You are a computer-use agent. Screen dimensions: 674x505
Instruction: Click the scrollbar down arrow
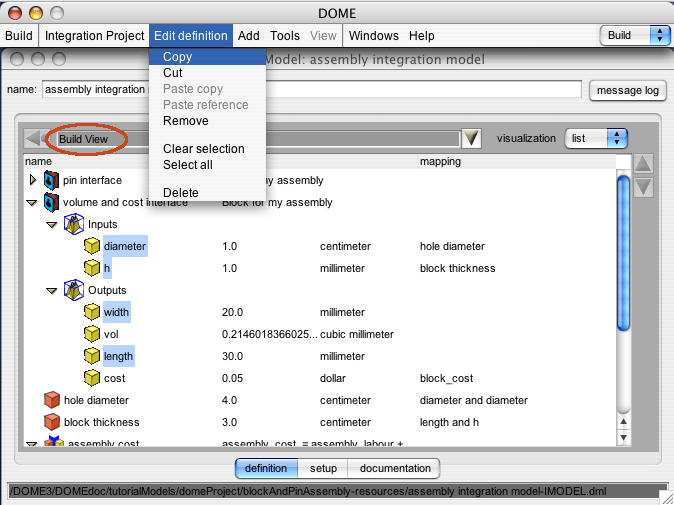click(x=623, y=438)
